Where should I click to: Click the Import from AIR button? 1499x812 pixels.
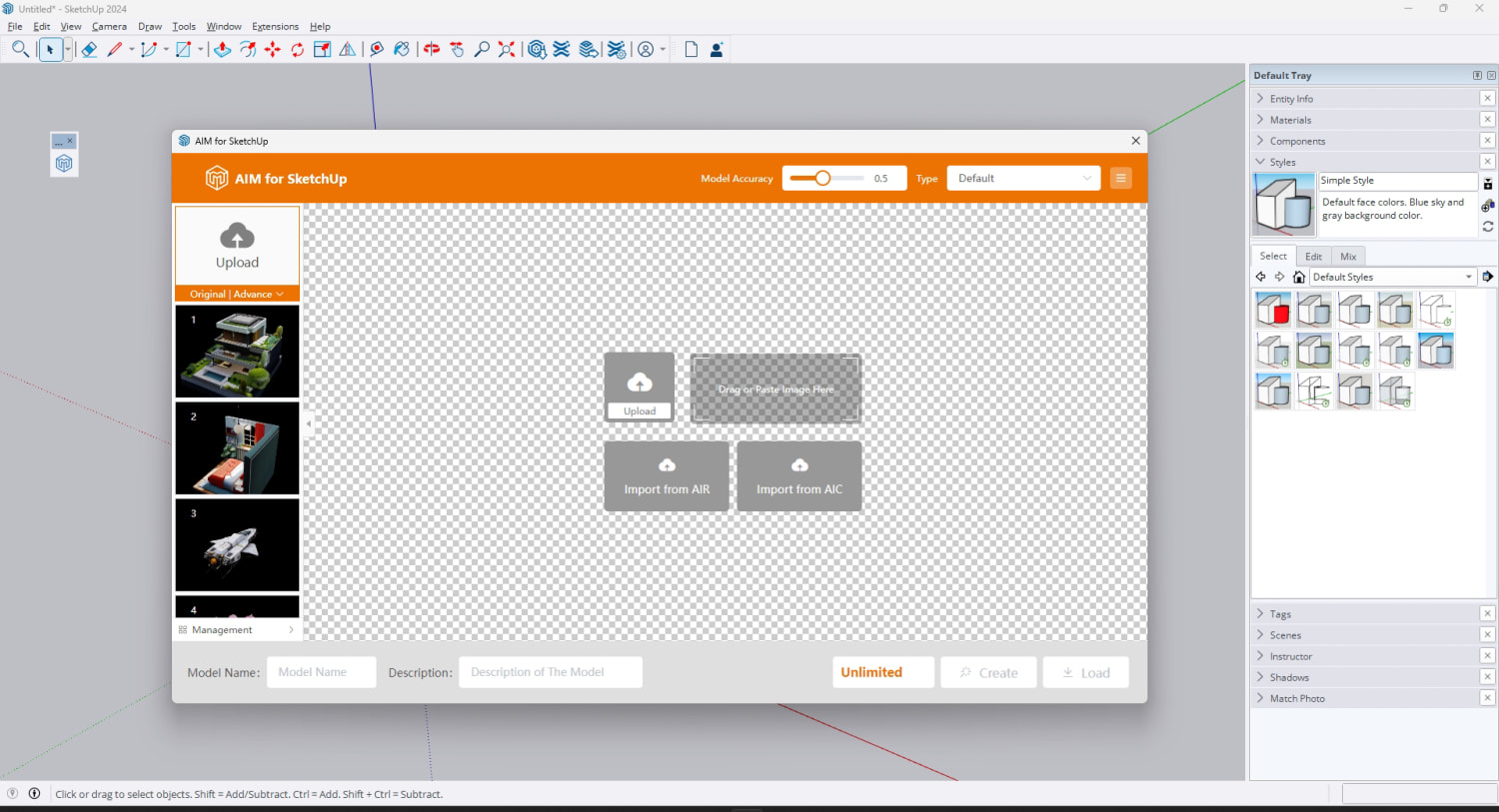[667, 476]
